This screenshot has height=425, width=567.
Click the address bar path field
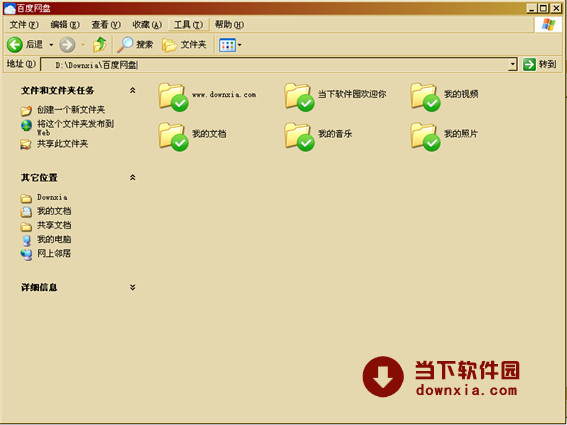point(274,65)
